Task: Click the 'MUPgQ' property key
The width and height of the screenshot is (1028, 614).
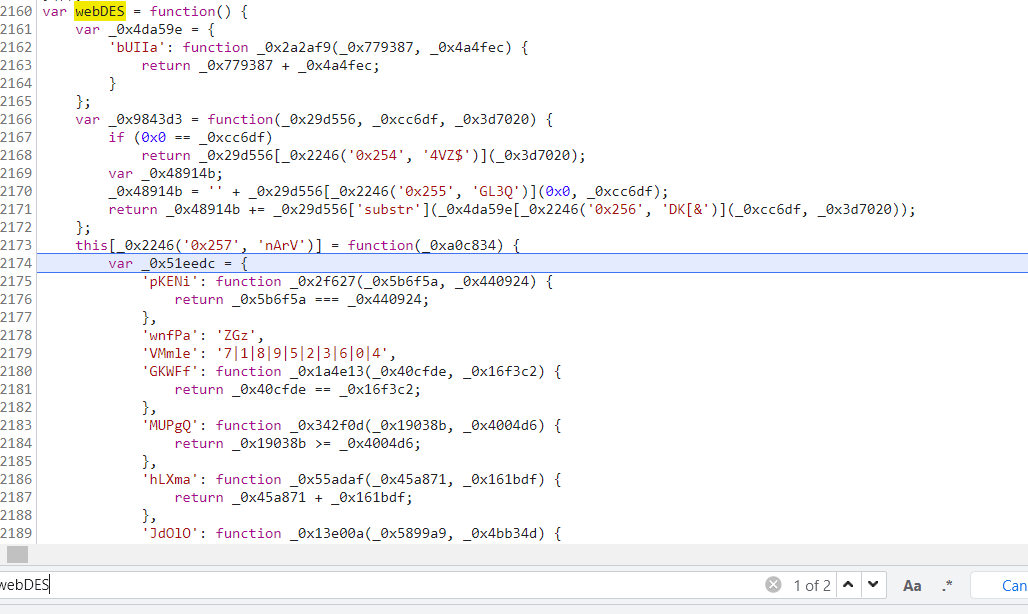Action: click(x=170, y=425)
